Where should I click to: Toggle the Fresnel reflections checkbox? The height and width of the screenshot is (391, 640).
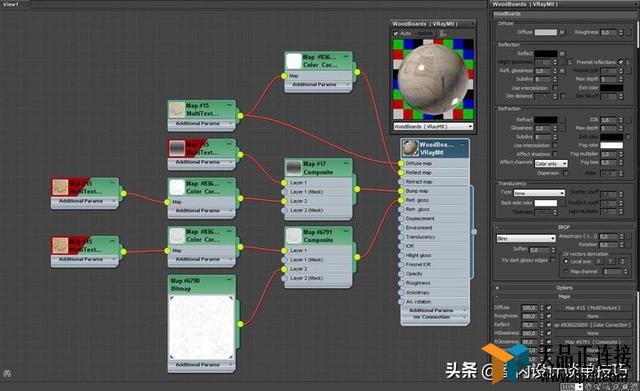point(621,62)
